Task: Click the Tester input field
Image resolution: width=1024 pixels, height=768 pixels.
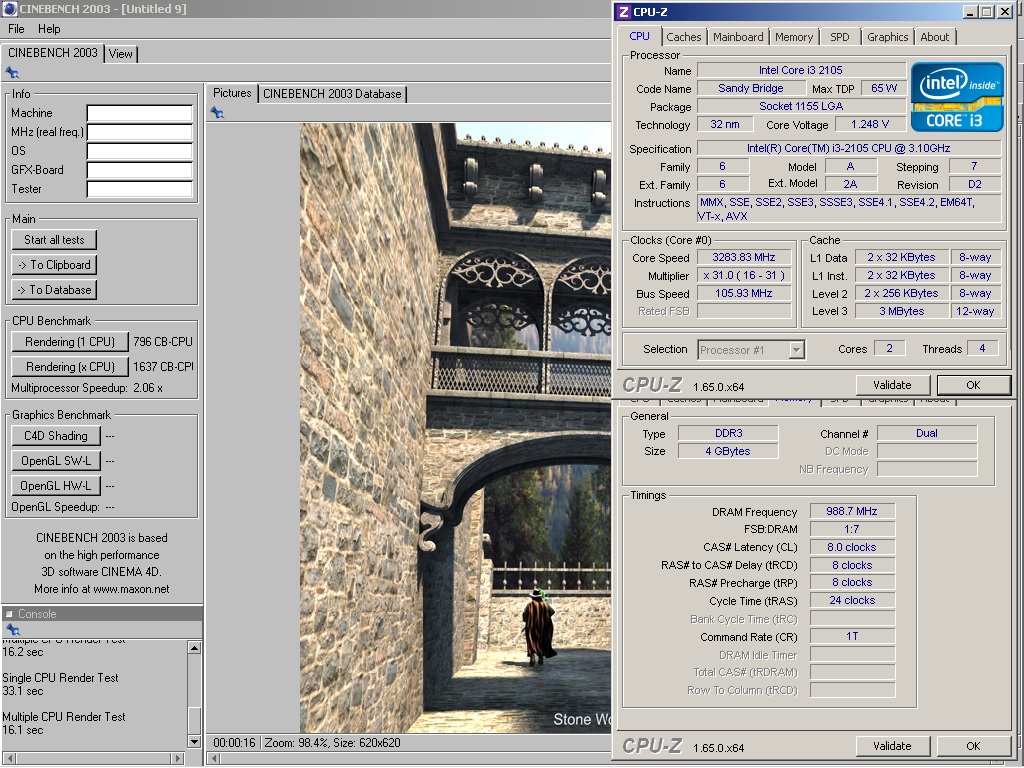Action: [140, 189]
